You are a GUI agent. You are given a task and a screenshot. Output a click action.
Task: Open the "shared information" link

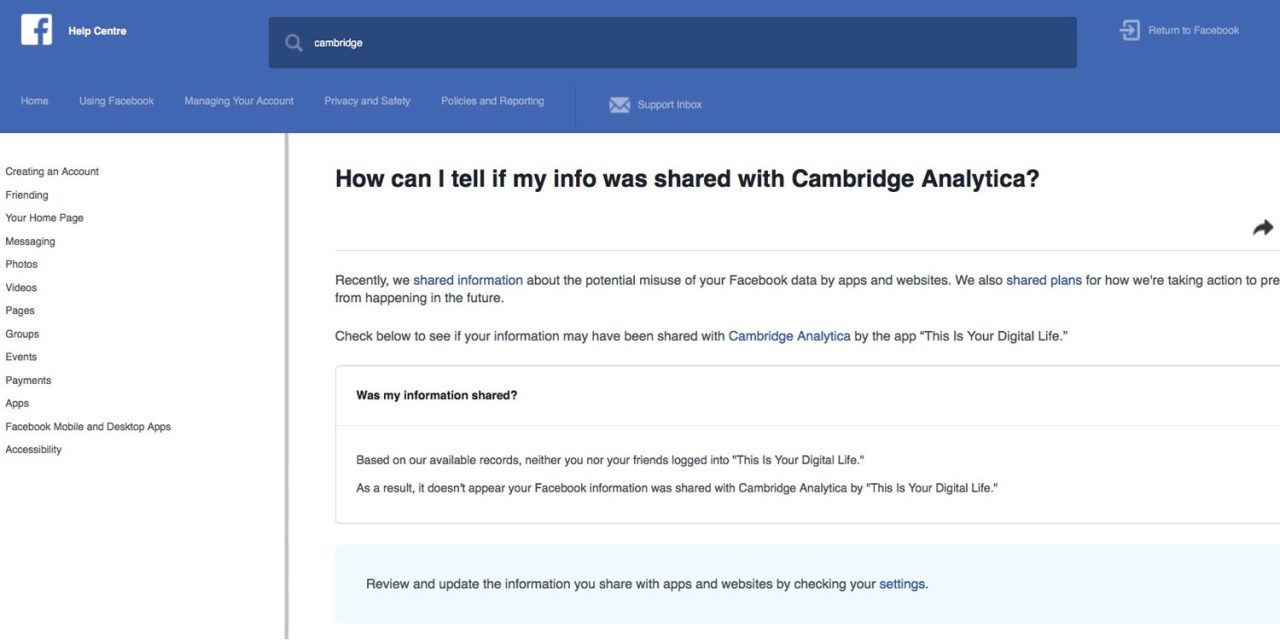[468, 280]
